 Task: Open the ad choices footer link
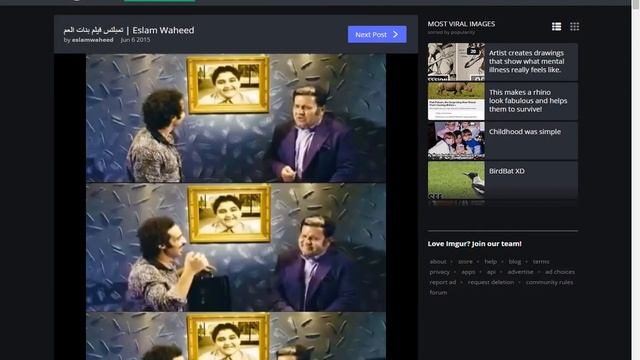tap(560, 272)
